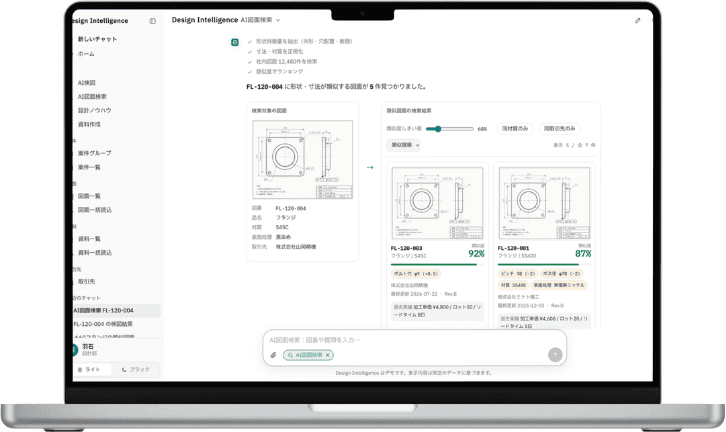Go to ホーム in the sidebar
This screenshot has width=726, height=432.
86,54
